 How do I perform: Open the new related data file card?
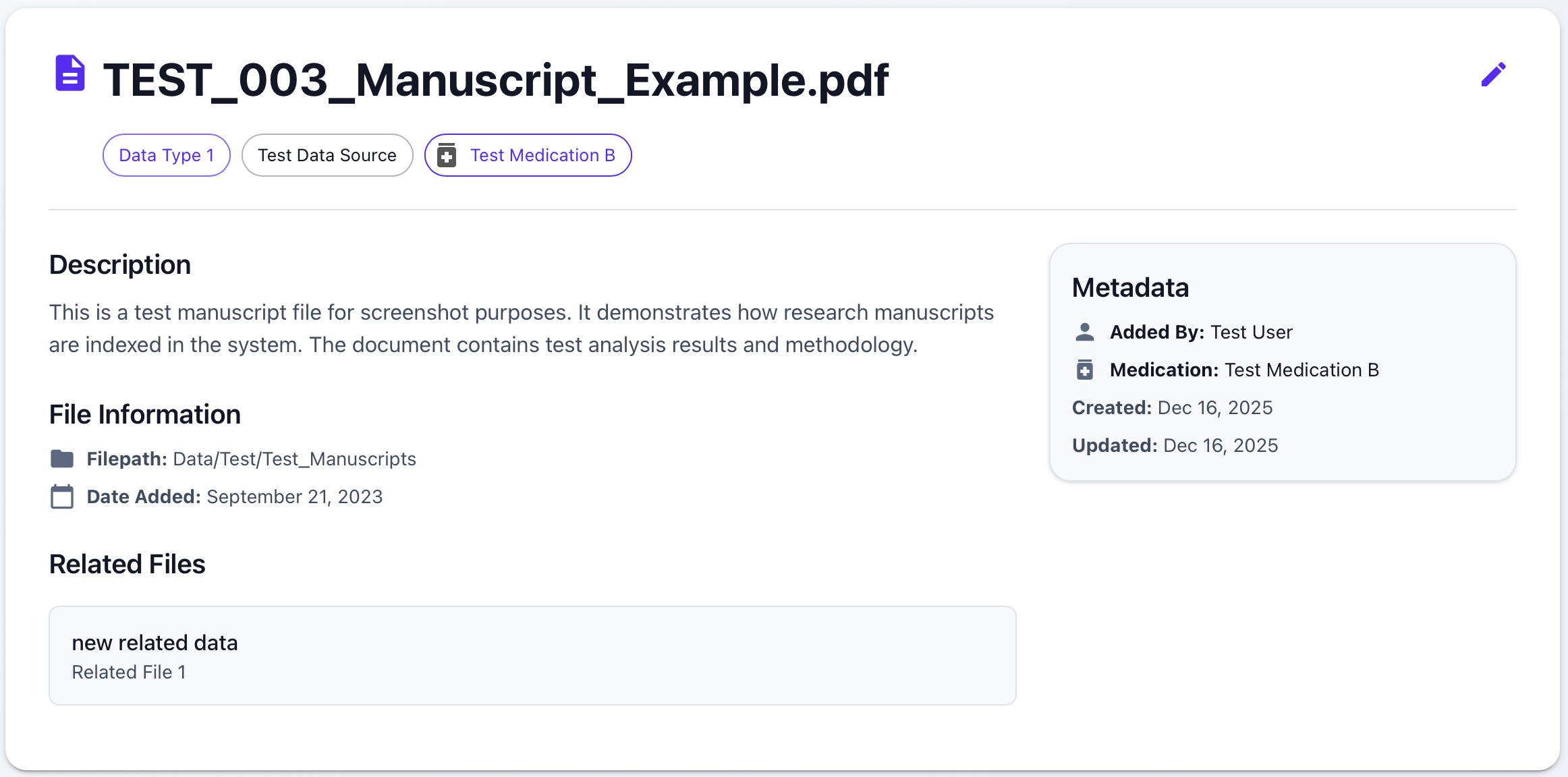pos(532,655)
